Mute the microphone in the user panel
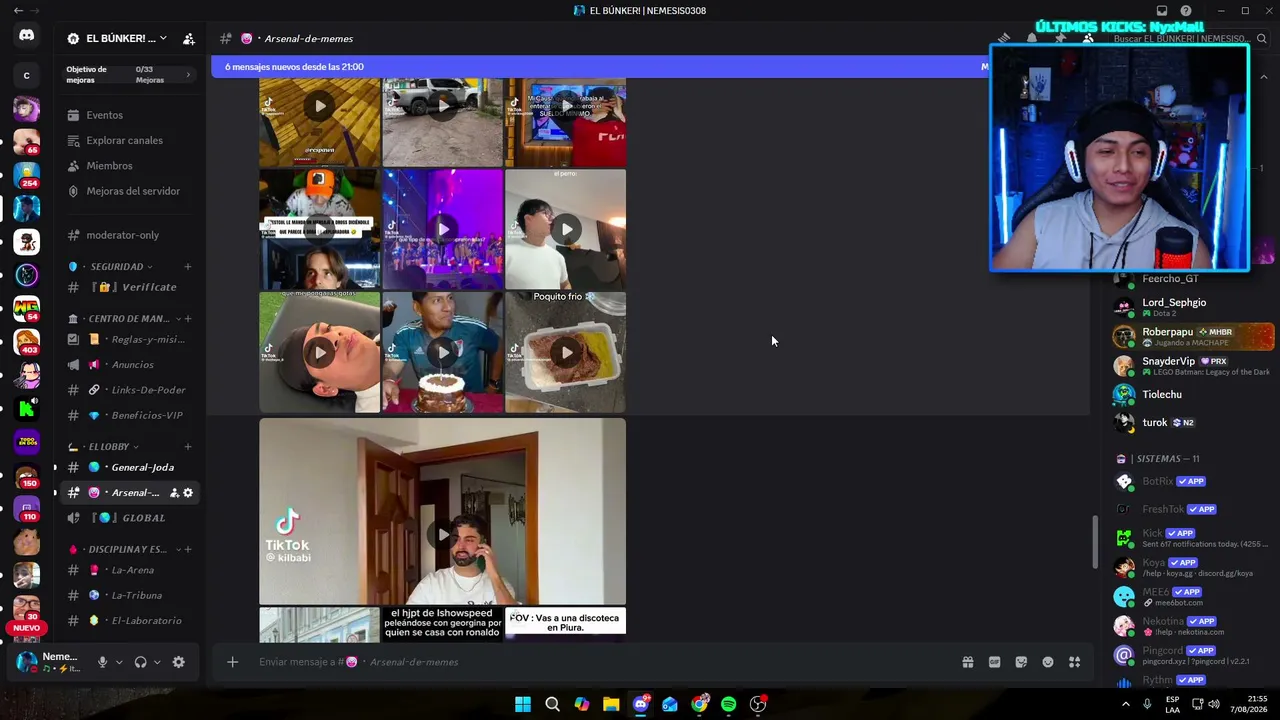The height and width of the screenshot is (720, 1280). [102, 662]
